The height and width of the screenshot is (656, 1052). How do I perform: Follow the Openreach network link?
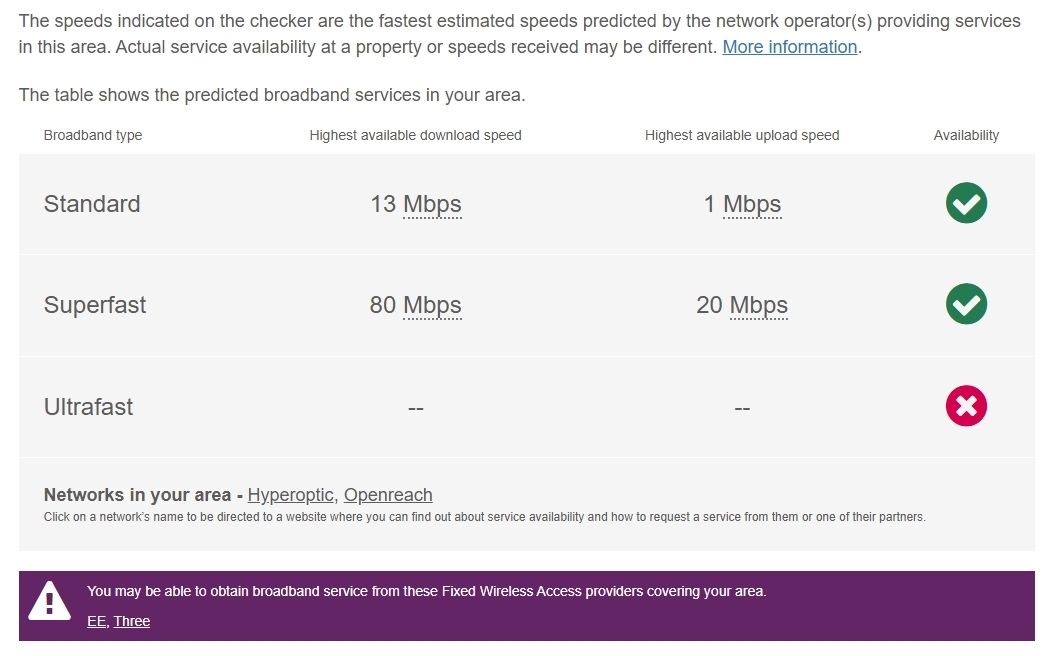388,495
